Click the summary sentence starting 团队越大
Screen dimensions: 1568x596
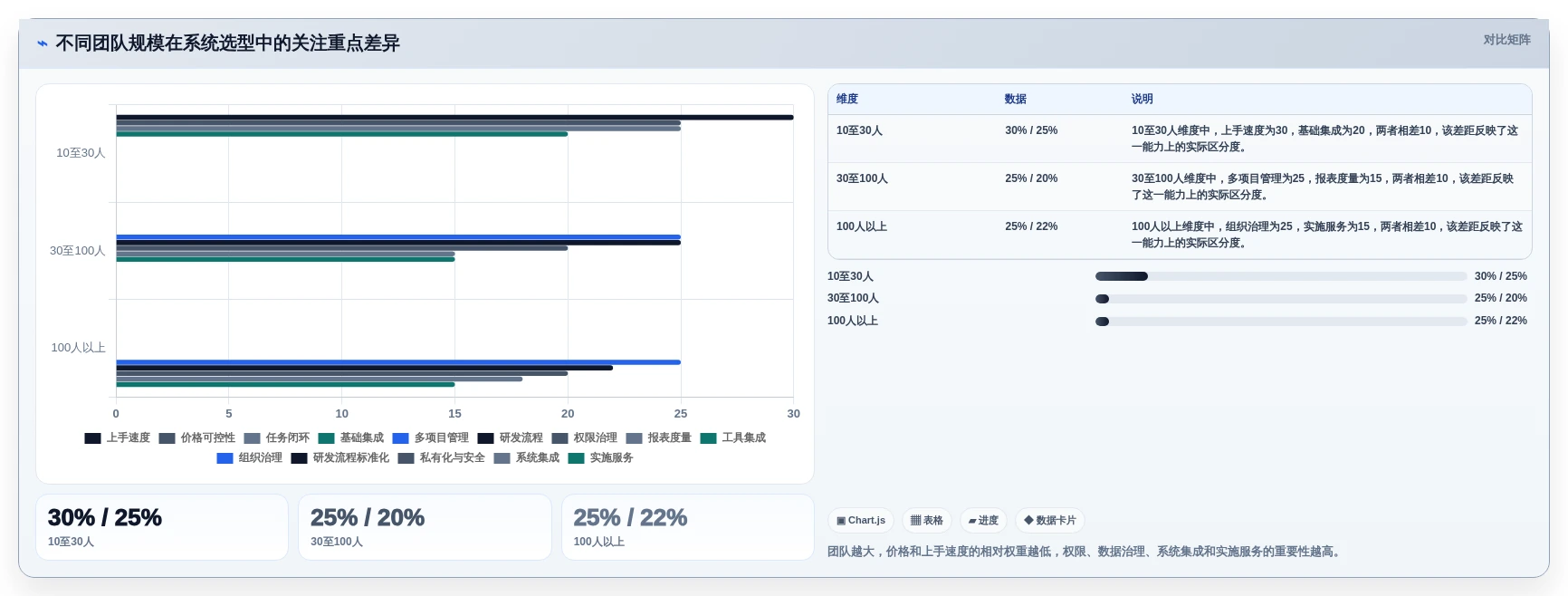[x=1085, y=552]
